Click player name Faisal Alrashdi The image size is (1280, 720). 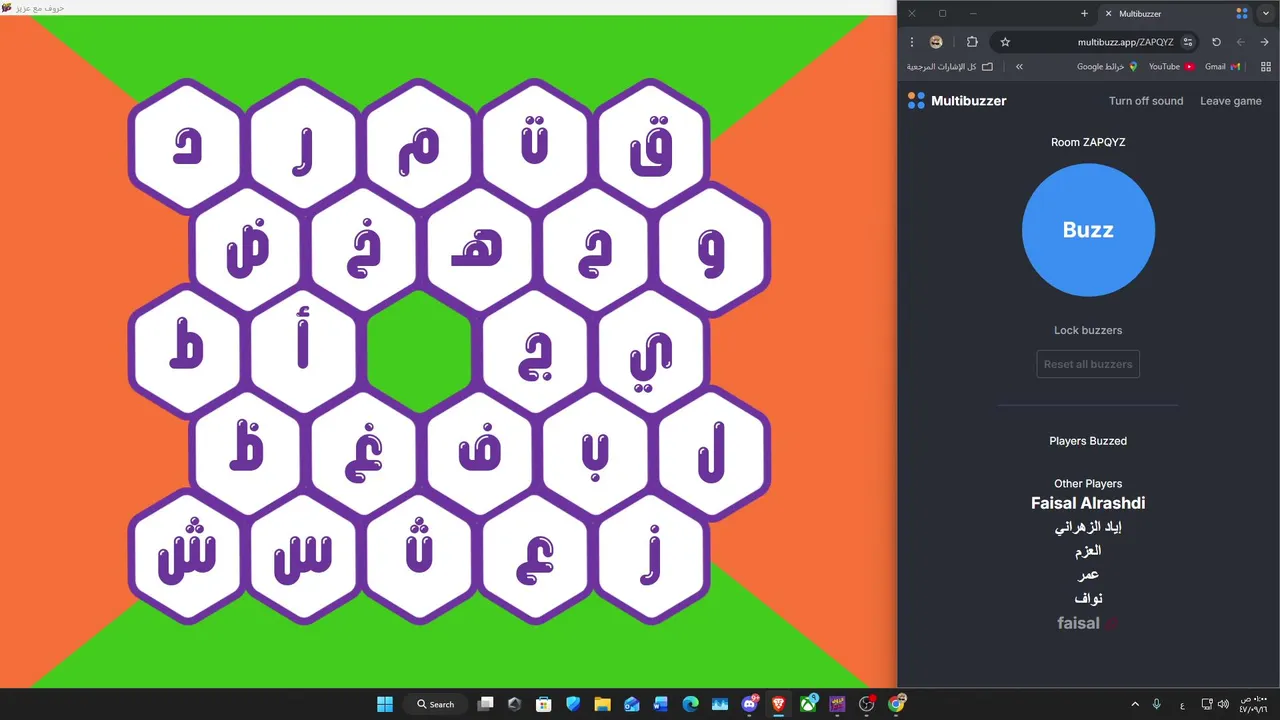click(1088, 503)
